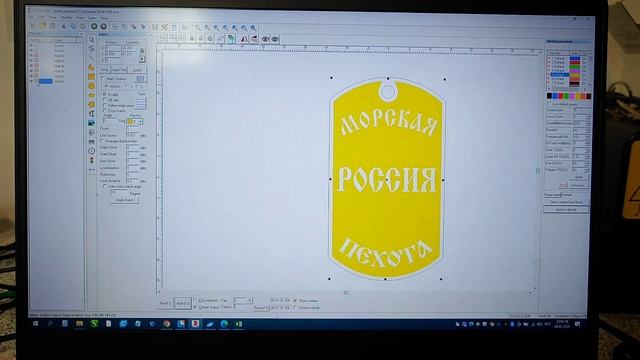The image size is (640, 360).
Task: Select the Text tool
Action: tap(91, 113)
